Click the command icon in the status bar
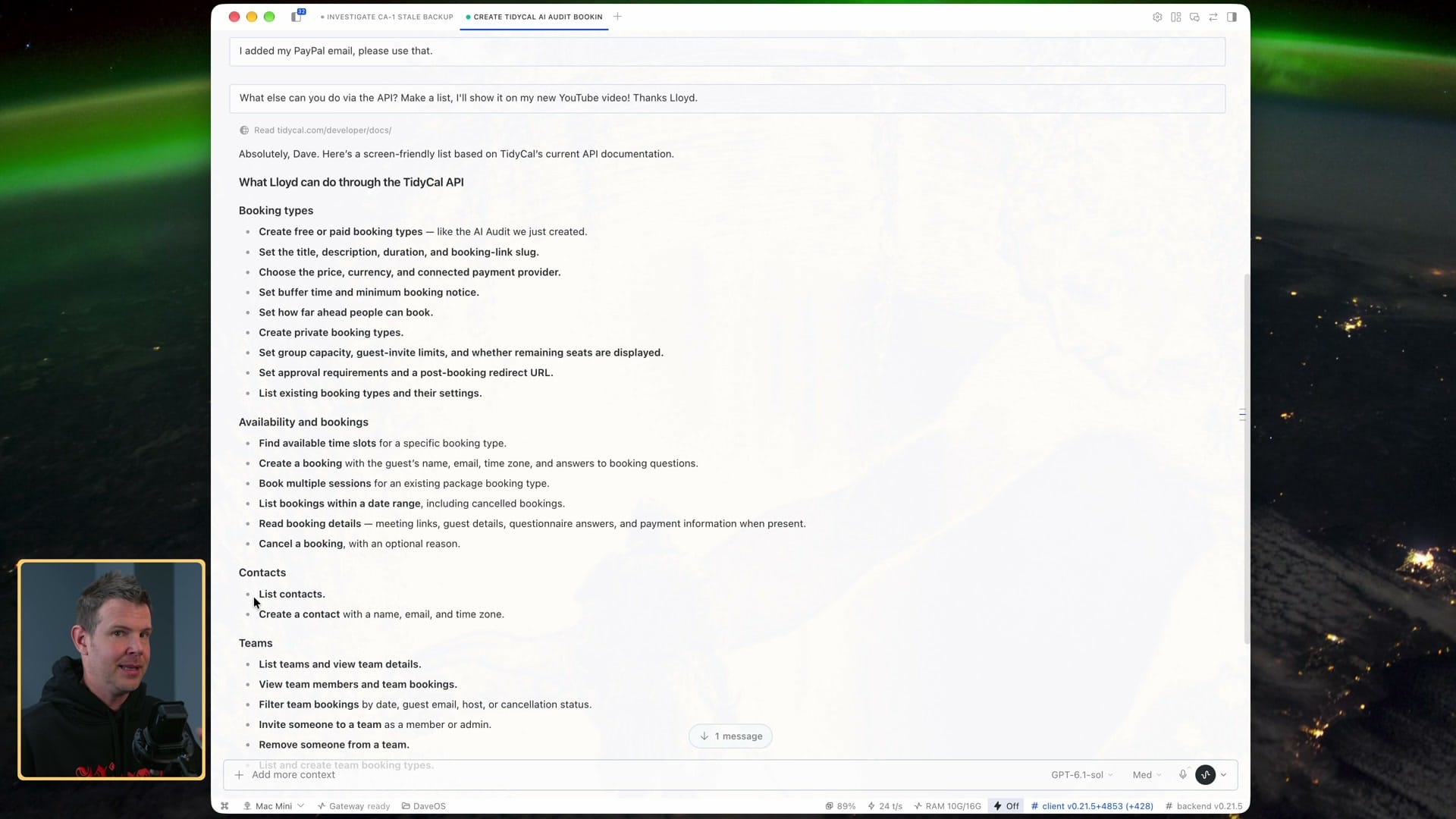Image resolution: width=1456 pixels, height=819 pixels. click(x=224, y=806)
